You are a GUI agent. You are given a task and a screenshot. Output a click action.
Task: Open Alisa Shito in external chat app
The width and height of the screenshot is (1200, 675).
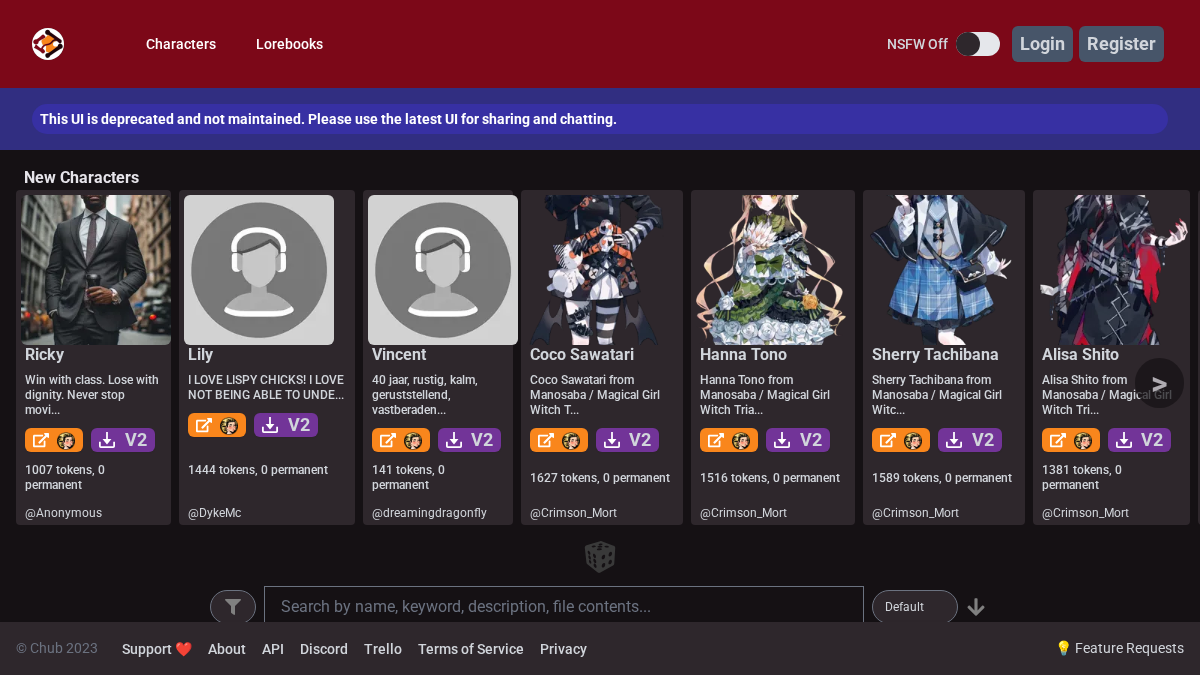point(1071,440)
